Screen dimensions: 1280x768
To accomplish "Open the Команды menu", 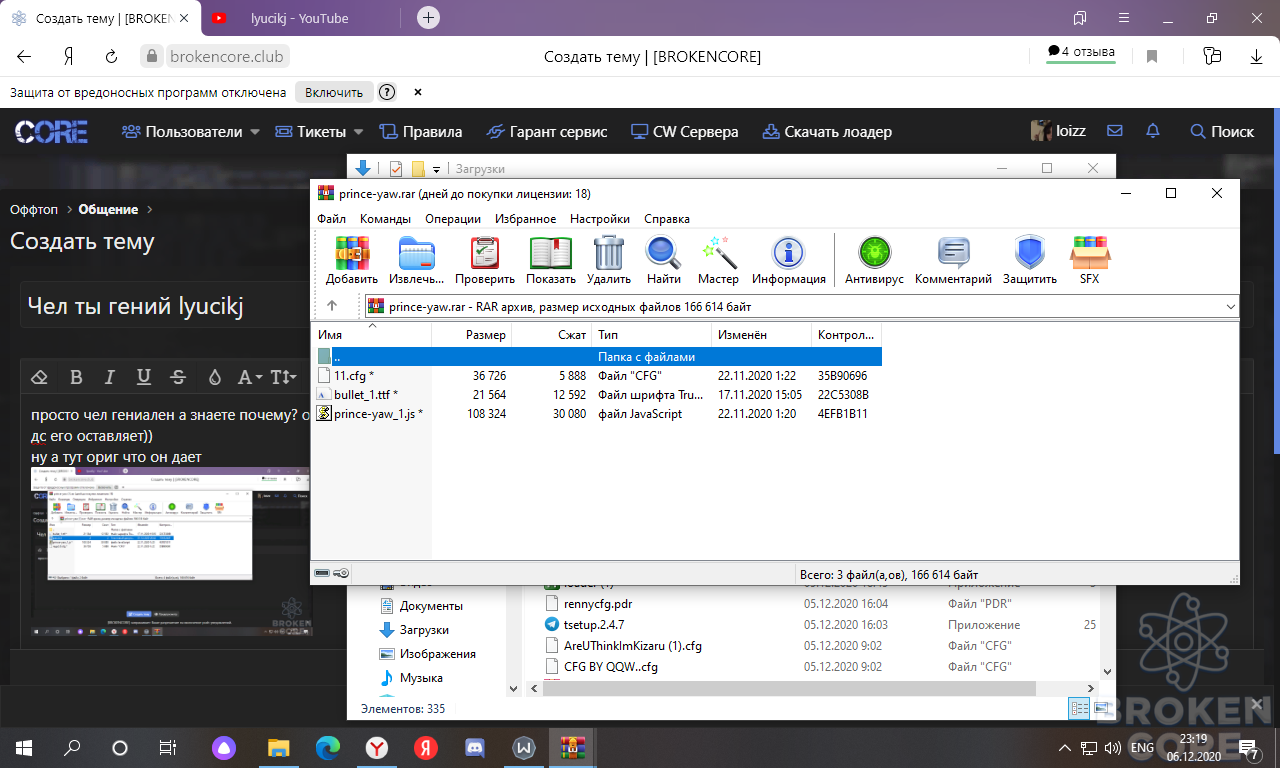I will click(385, 218).
